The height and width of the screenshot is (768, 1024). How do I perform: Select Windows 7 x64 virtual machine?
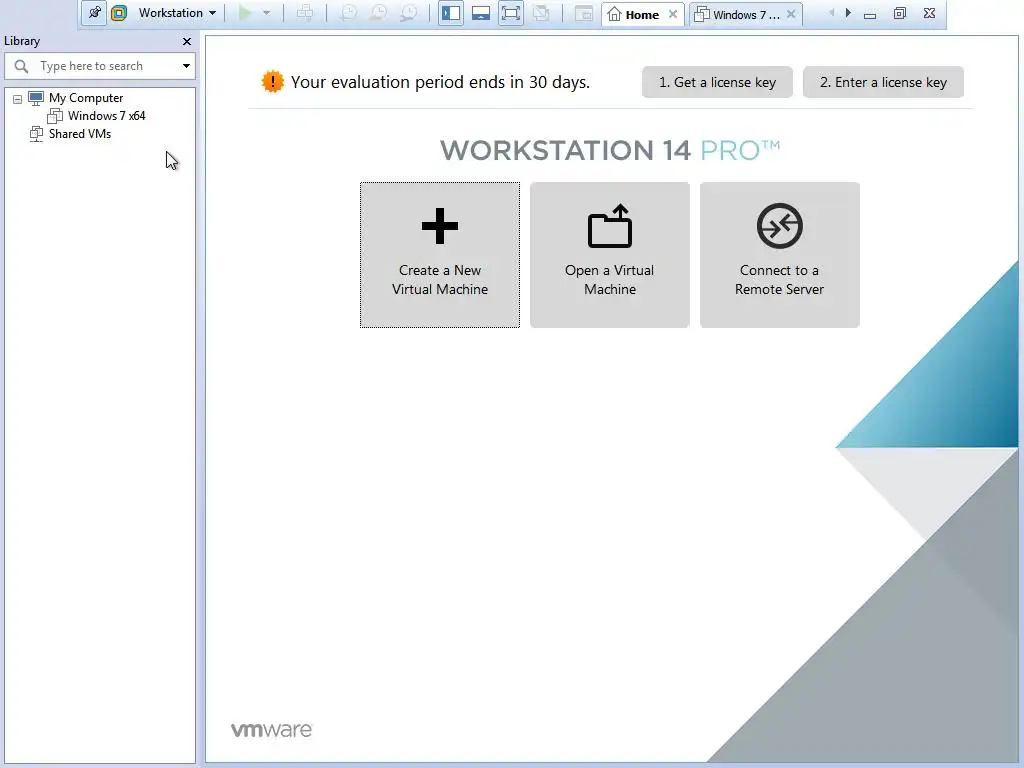106,116
